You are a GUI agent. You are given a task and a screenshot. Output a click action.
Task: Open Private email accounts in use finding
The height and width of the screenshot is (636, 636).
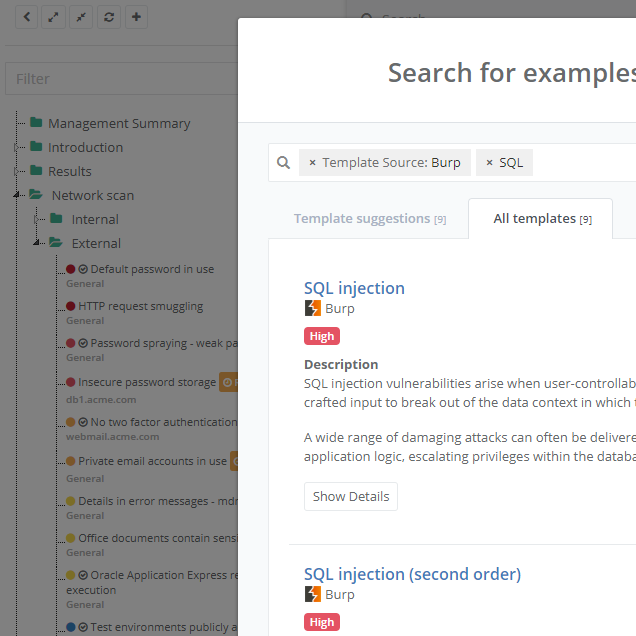point(153,461)
